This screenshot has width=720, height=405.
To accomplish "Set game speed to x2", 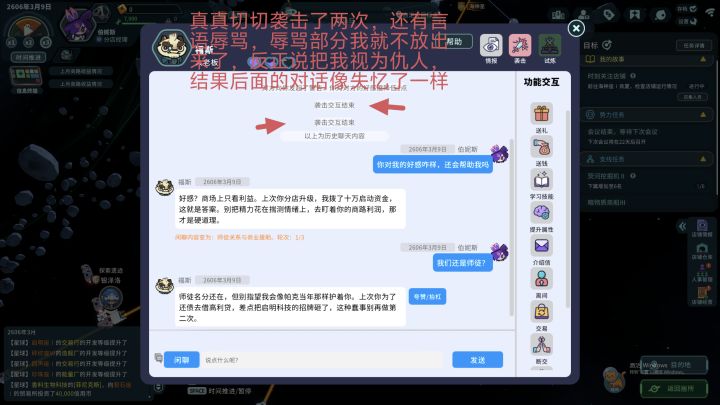I will tap(28, 42).
